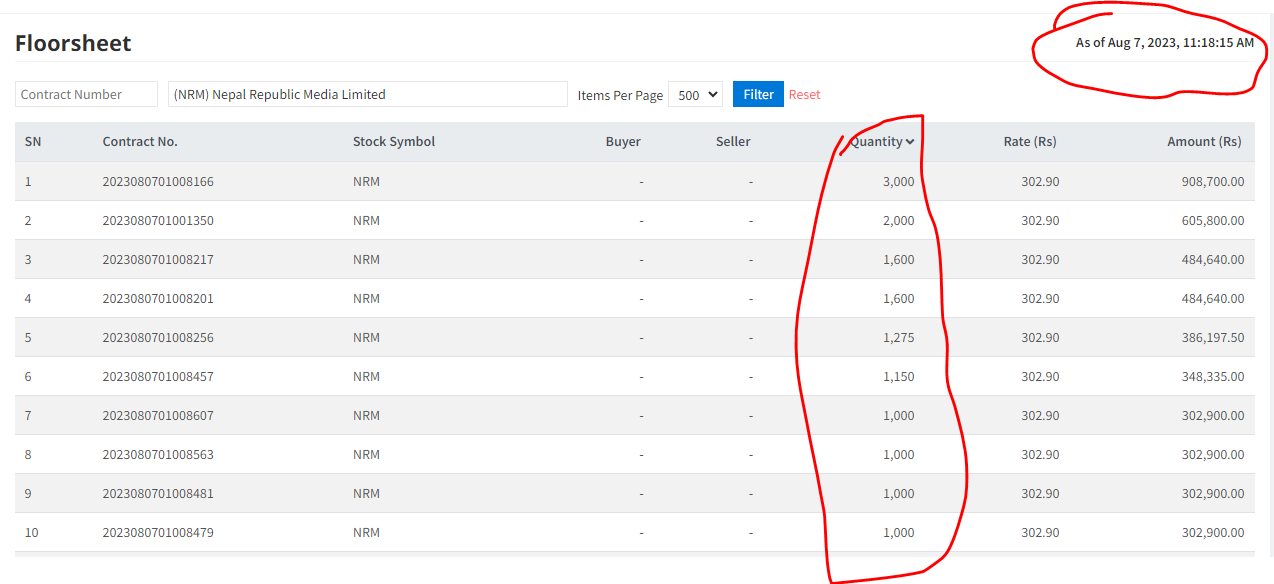Image resolution: width=1274 pixels, height=584 pixels.
Task: Select contract number 2023080701008166
Action: point(158,181)
